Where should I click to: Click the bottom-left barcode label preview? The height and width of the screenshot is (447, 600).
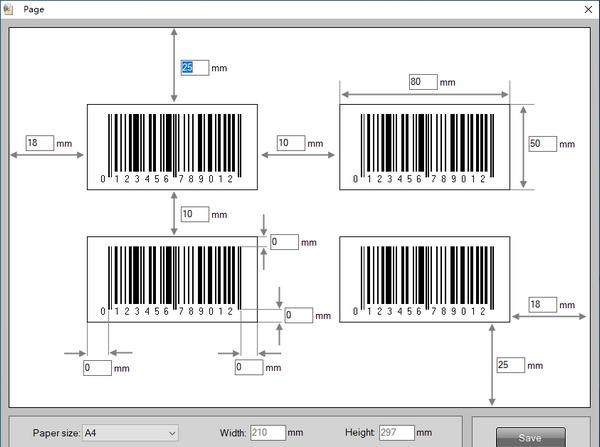[172, 279]
